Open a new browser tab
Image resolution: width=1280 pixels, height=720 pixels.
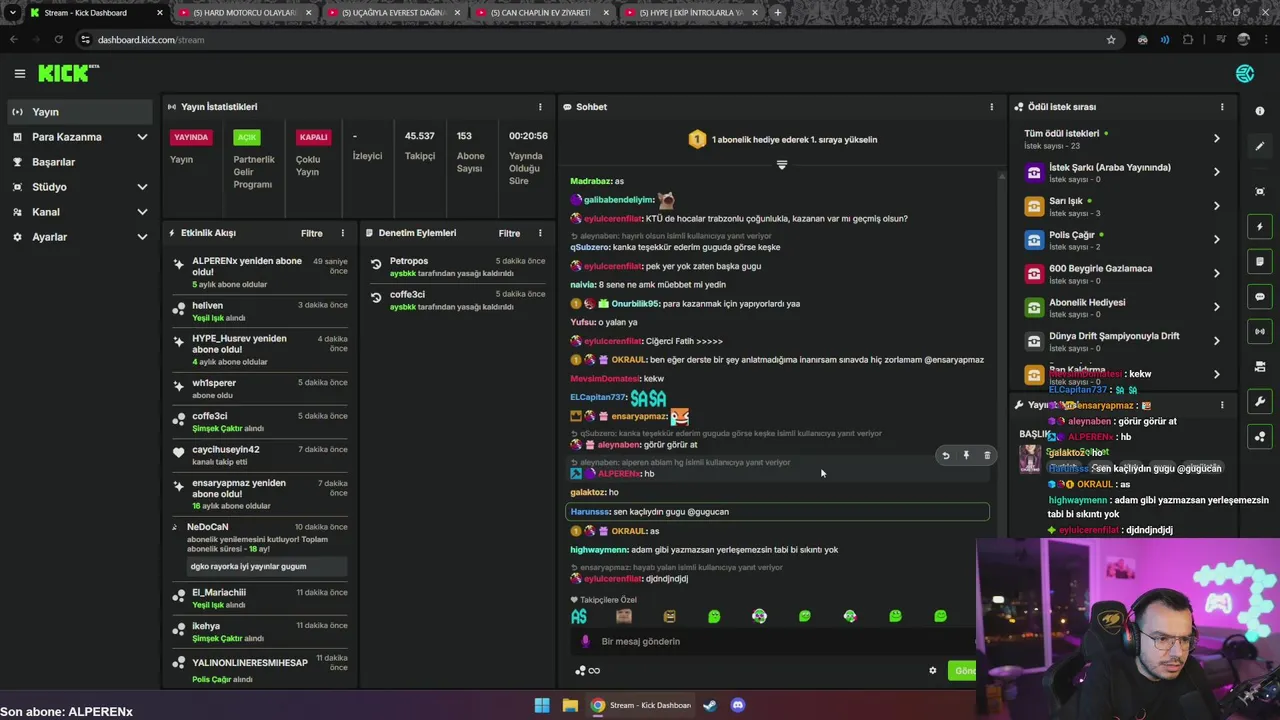click(778, 13)
